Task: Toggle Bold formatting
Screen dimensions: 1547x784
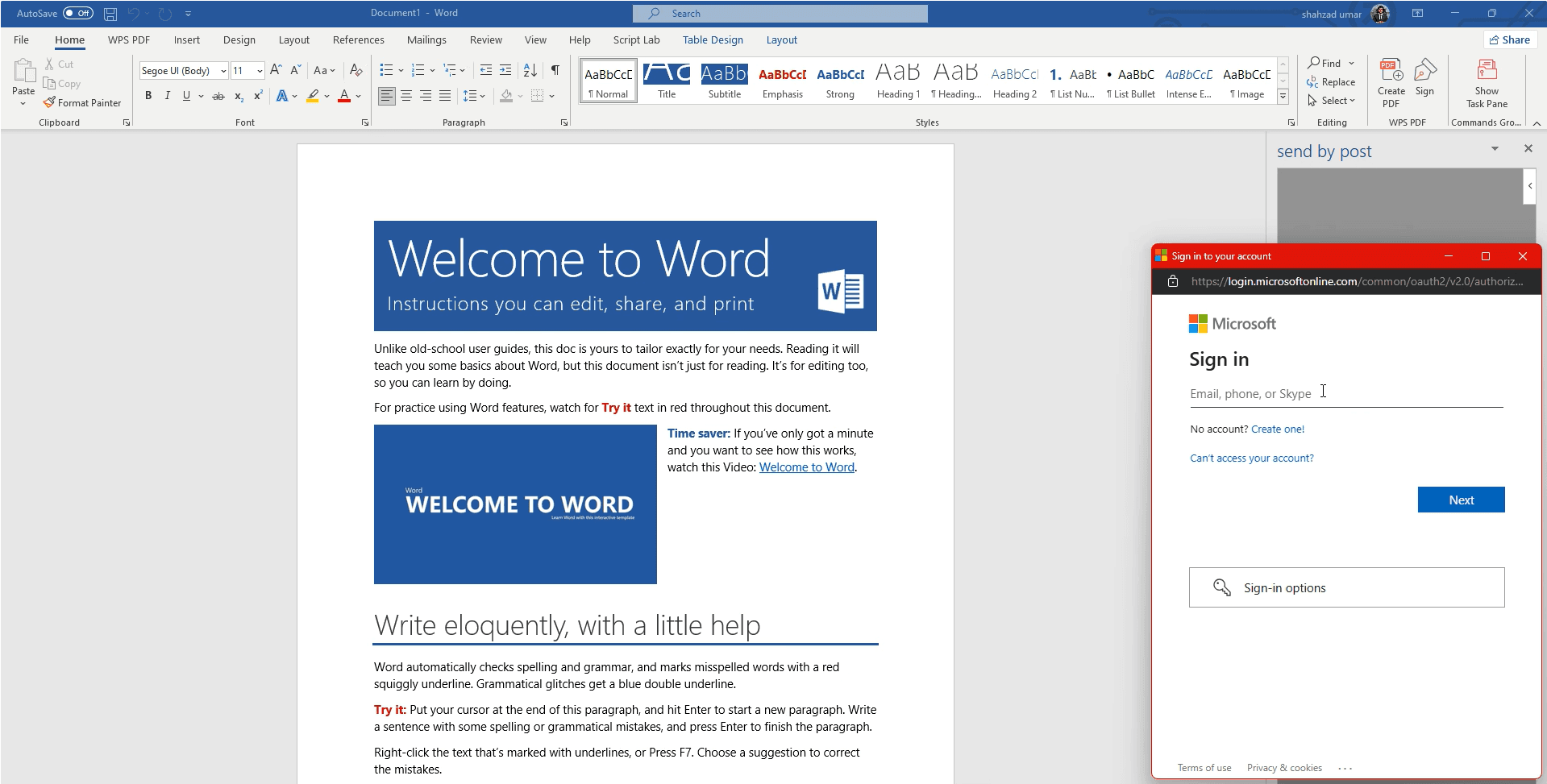Action: tap(148, 96)
